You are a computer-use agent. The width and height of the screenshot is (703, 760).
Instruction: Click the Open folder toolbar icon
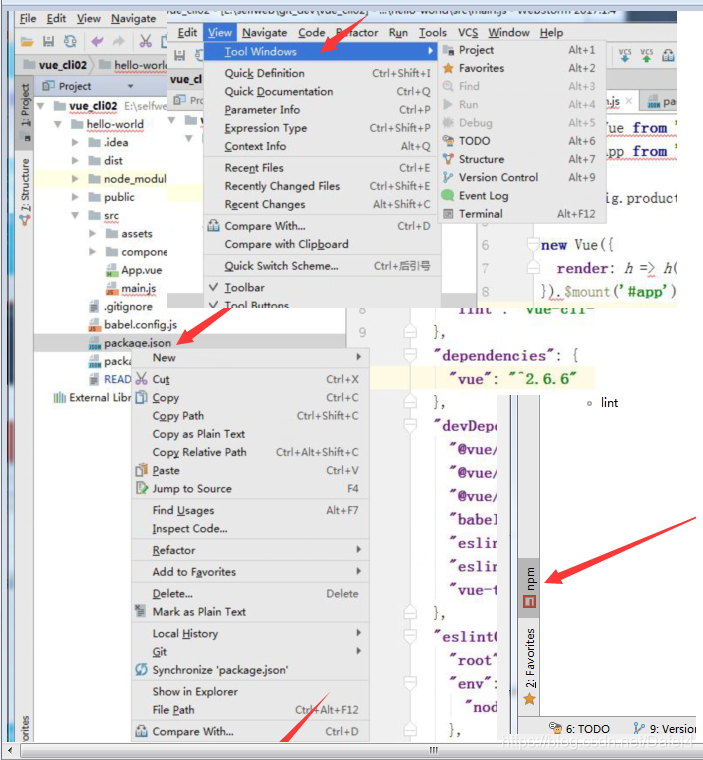(27, 42)
